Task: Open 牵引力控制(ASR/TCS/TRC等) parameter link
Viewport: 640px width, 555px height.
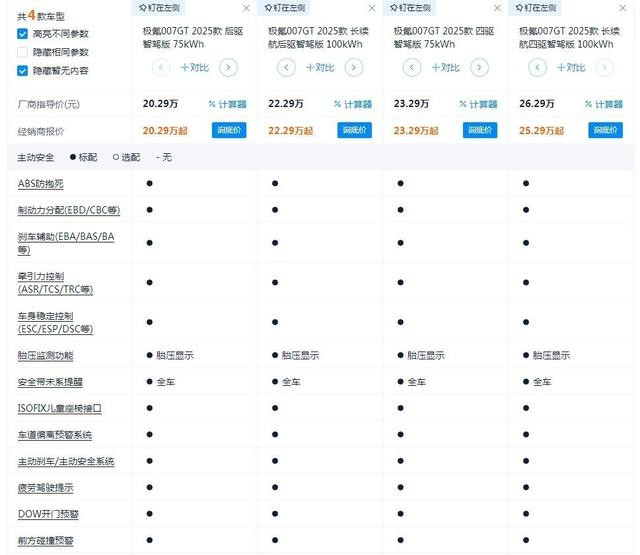Action: (55, 283)
